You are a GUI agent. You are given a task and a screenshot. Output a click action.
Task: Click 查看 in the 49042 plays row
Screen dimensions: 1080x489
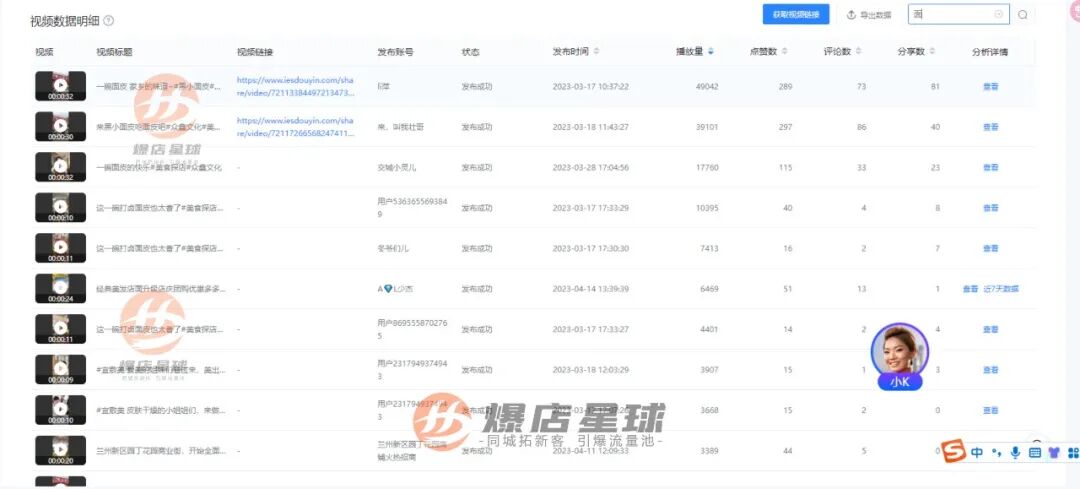990,87
